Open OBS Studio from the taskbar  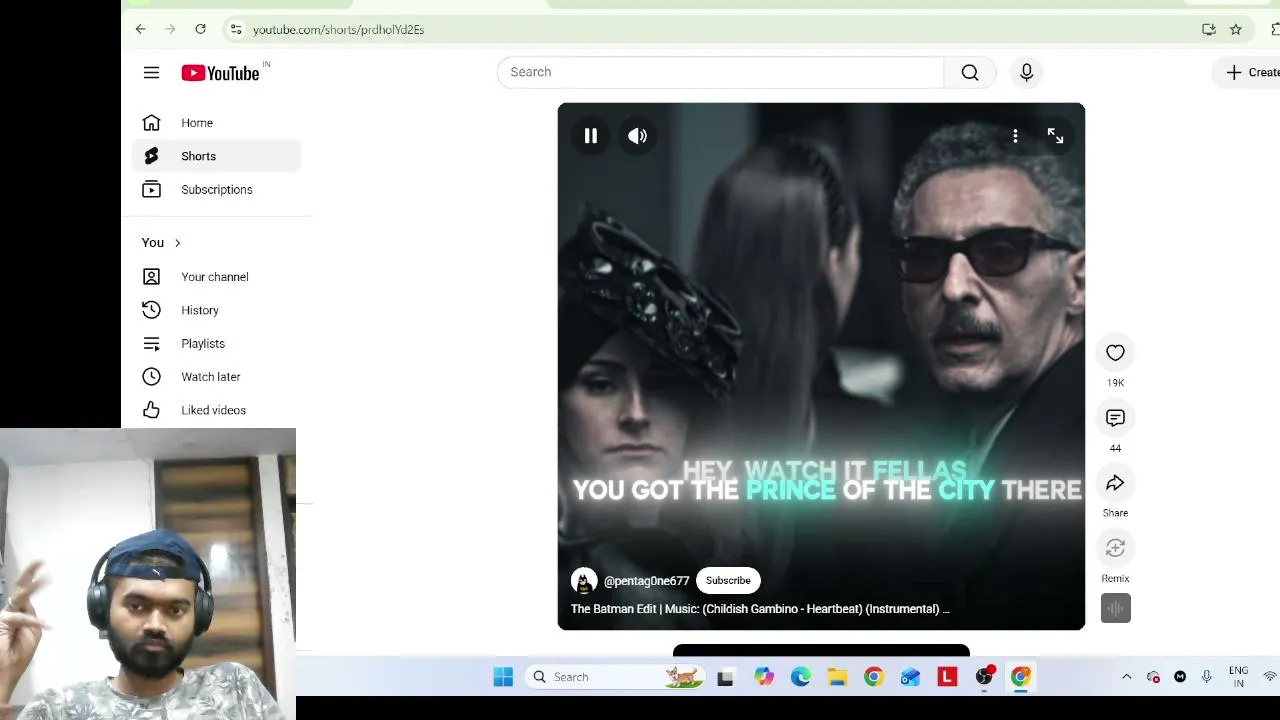tap(984, 677)
